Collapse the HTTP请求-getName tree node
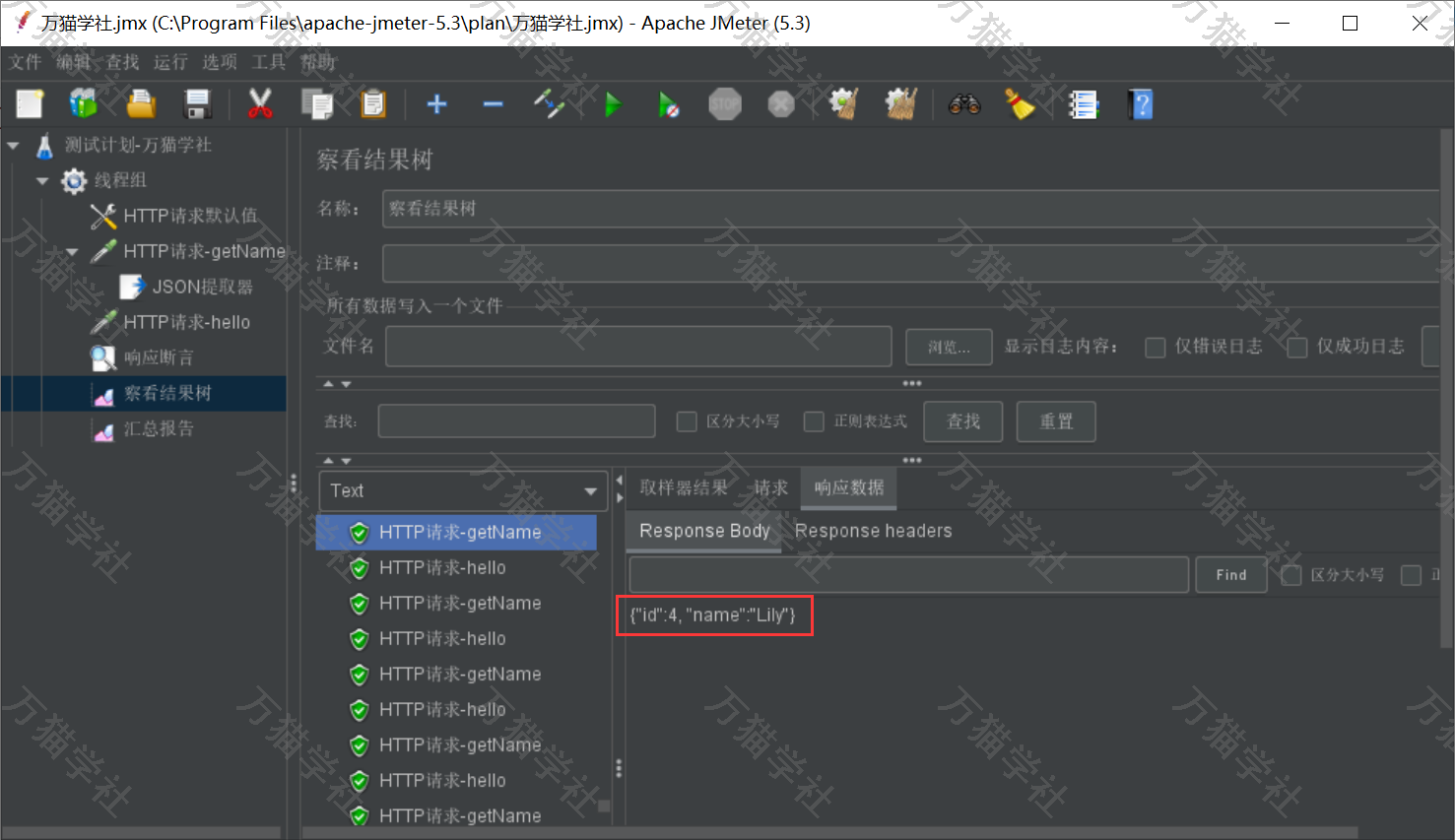Image resolution: width=1455 pixels, height=840 pixels. [x=72, y=251]
